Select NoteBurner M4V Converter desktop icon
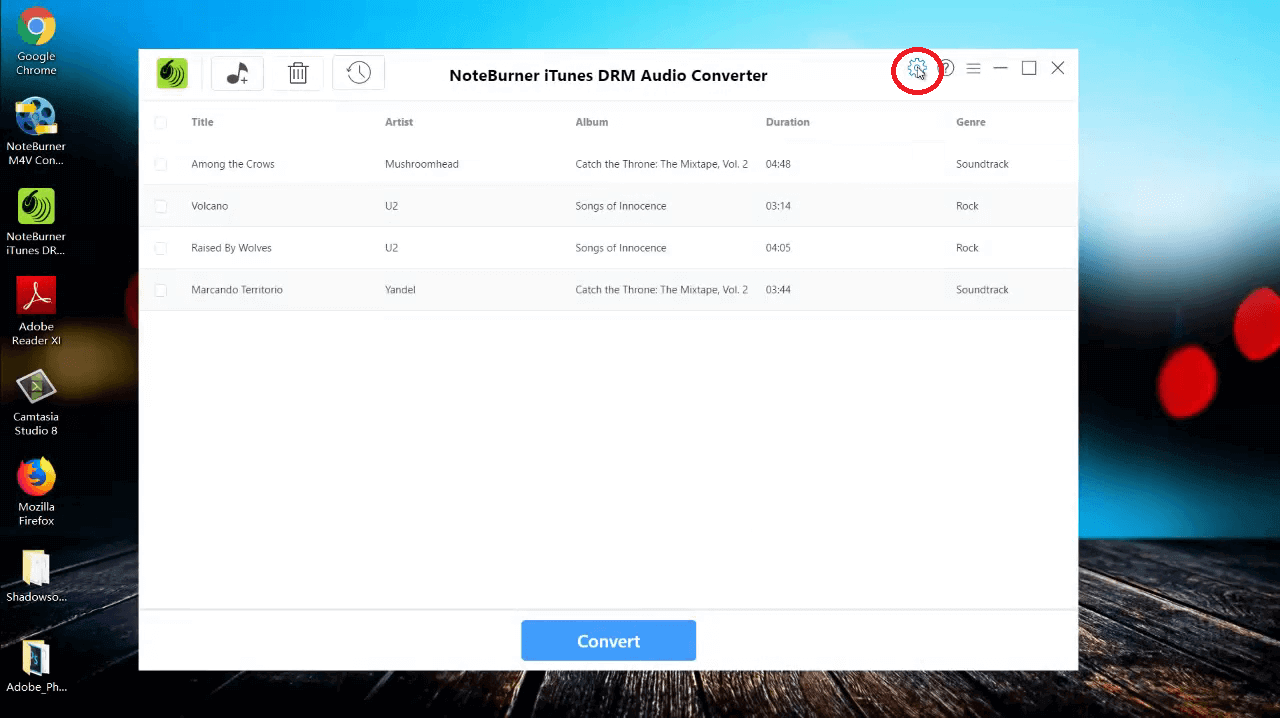This screenshot has width=1280, height=718. pos(36,131)
